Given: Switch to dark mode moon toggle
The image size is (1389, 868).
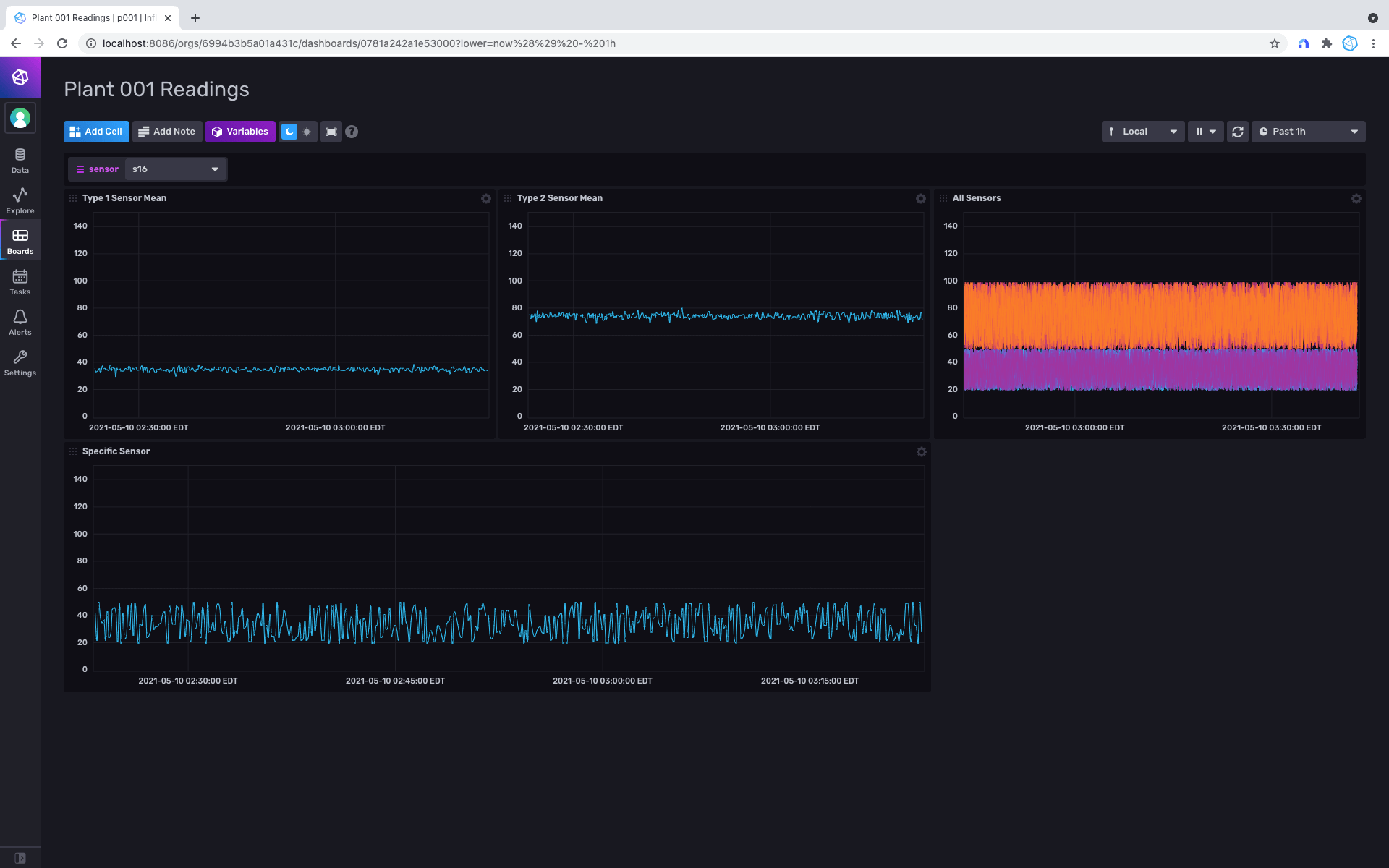Looking at the screenshot, I should coord(289,132).
